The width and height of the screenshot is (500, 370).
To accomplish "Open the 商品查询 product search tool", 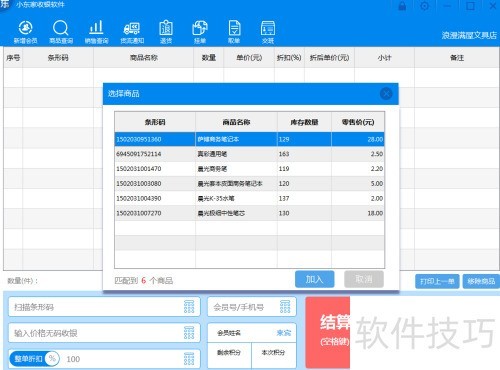I will tap(61, 32).
